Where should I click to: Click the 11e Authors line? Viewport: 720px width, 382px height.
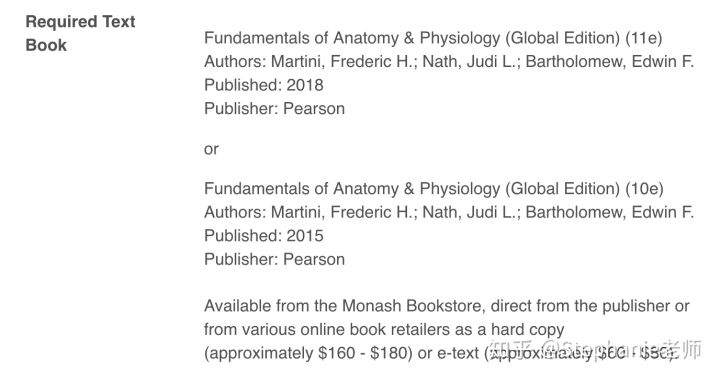coord(449,62)
